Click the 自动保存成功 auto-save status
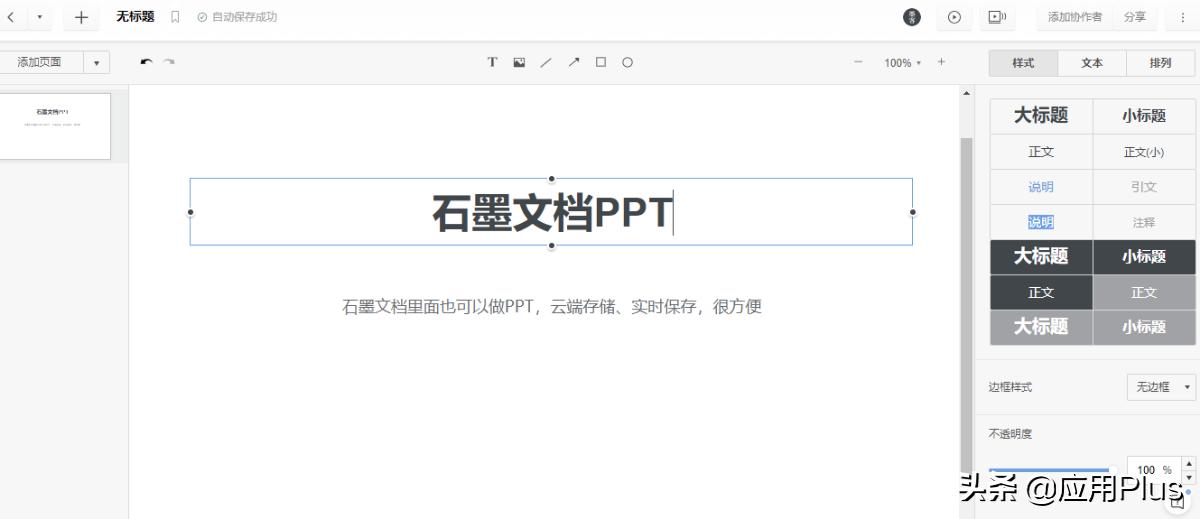 (237, 17)
